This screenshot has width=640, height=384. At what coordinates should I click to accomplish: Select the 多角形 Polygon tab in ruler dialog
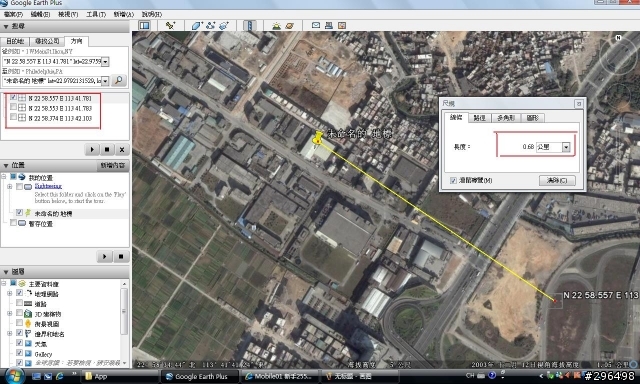tap(506, 118)
